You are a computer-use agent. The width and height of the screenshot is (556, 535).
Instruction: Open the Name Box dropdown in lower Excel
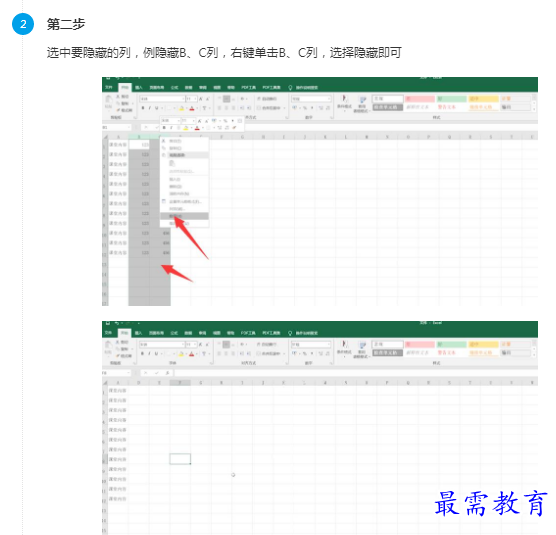point(128,373)
